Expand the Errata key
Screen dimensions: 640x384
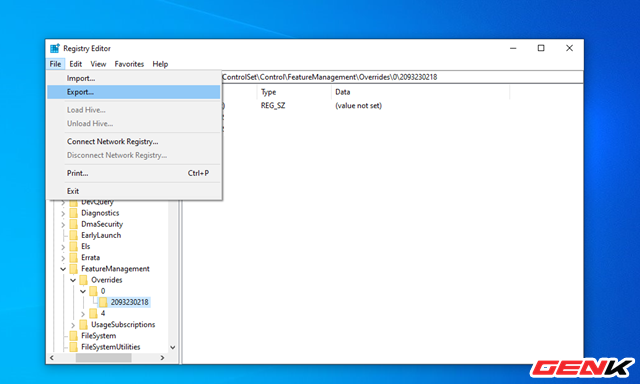[x=63, y=258]
